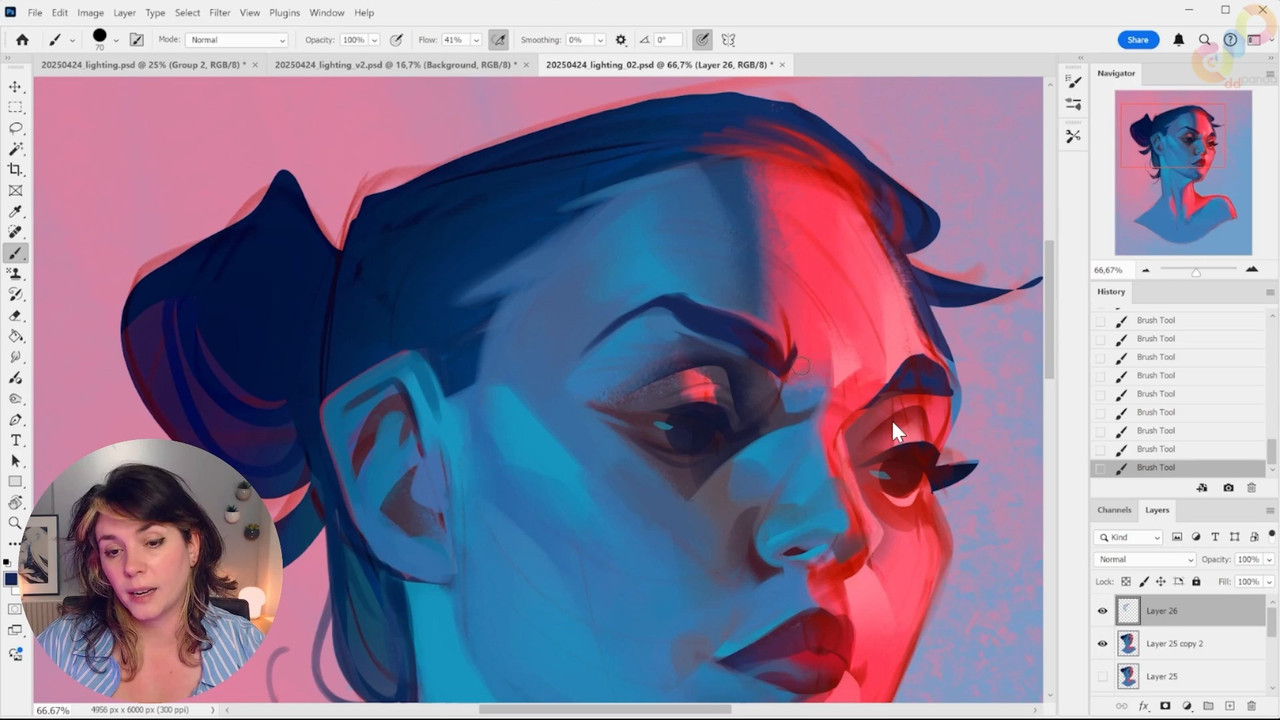Switch to 20250424_lighting_v2.psd tab
The height and width of the screenshot is (720, 1280).
coord(395,65)
